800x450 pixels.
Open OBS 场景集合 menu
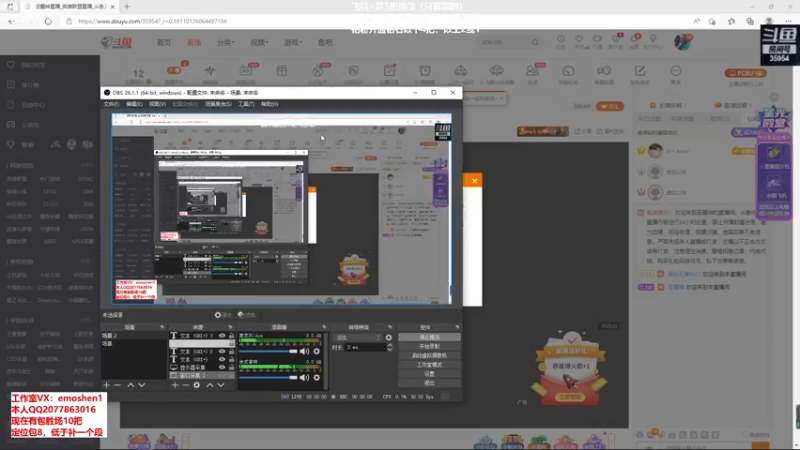coord(218,104)
